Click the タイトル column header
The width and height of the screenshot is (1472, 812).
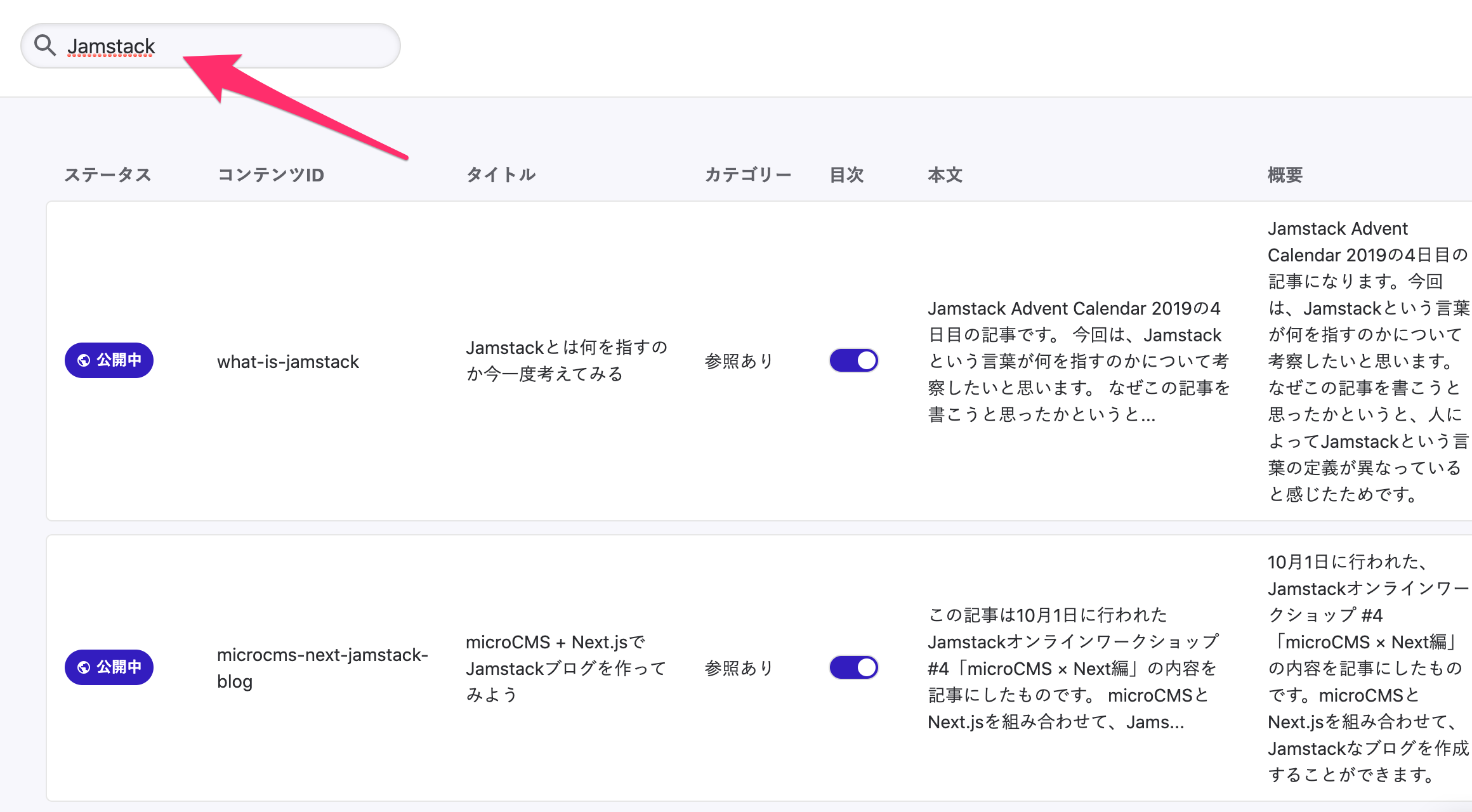501,174
